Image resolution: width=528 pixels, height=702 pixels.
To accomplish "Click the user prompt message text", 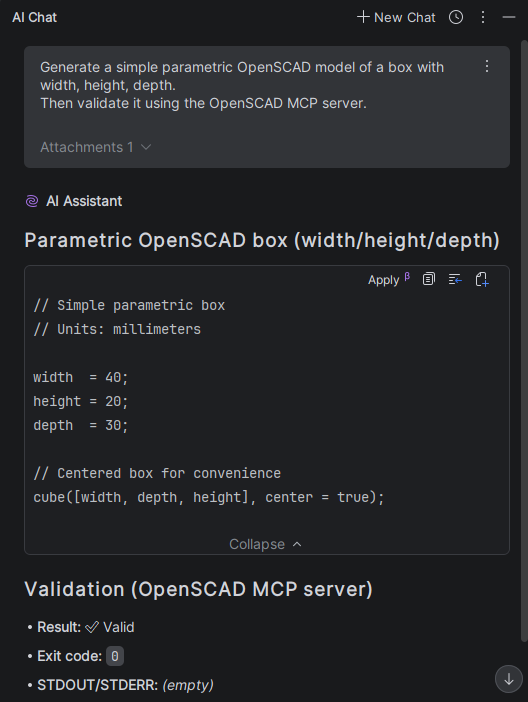I will 242,85.
